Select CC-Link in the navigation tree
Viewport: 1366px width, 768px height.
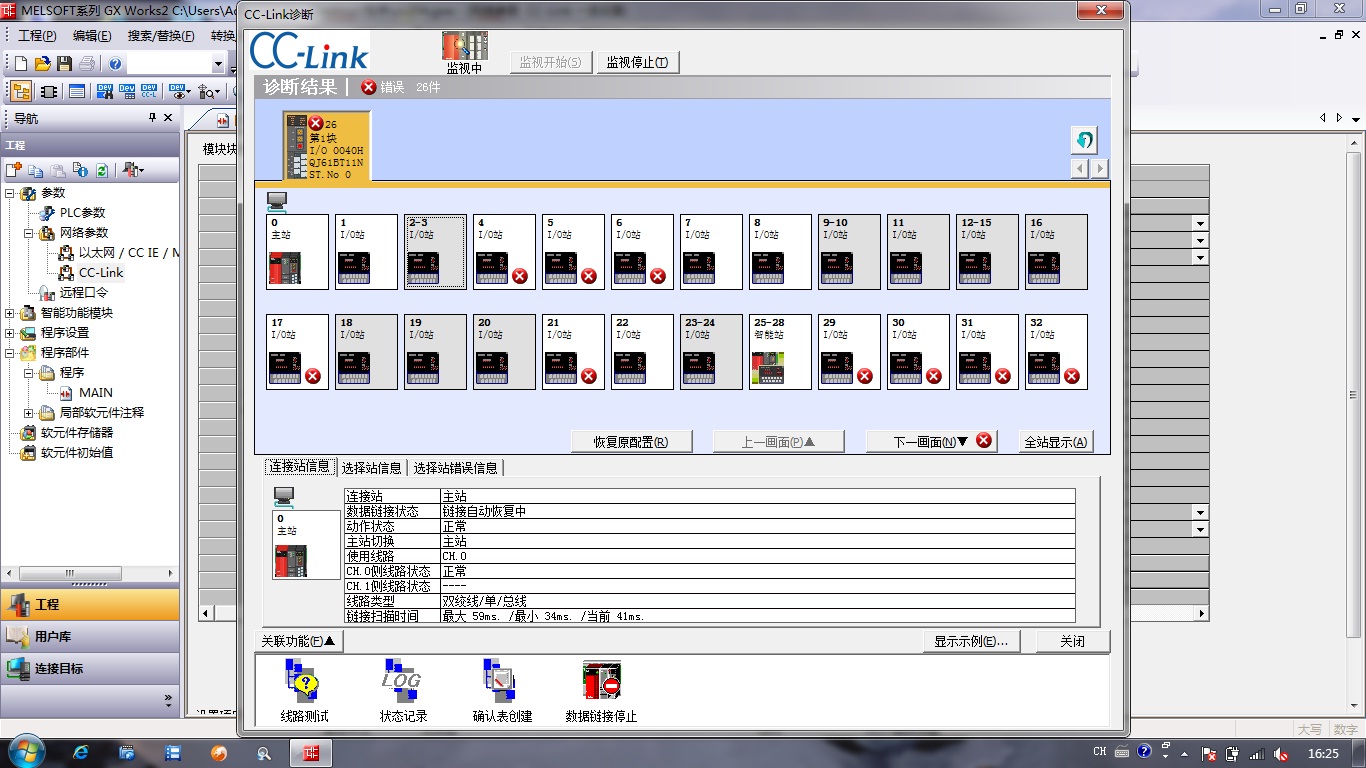point(101,273)
